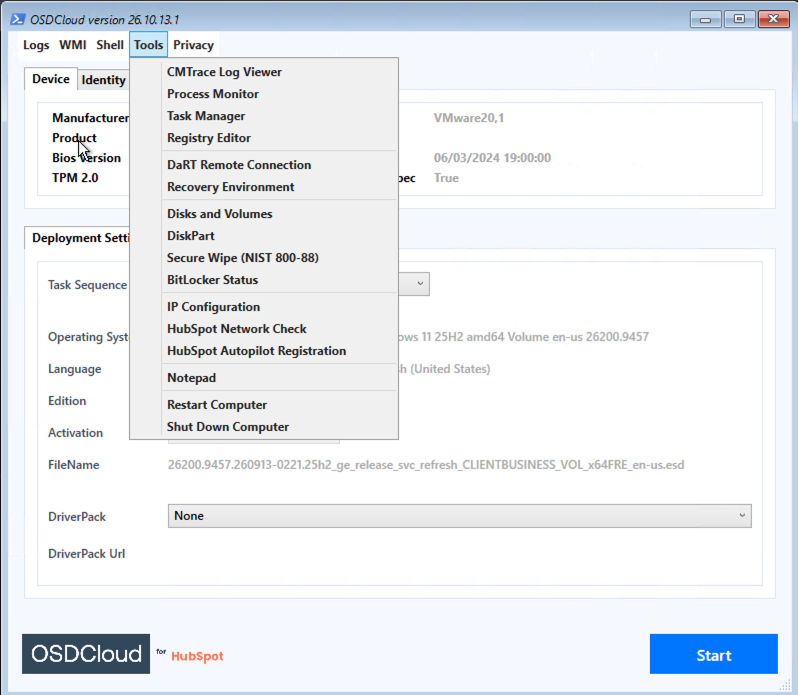Click the FileName label

(74, 465)
